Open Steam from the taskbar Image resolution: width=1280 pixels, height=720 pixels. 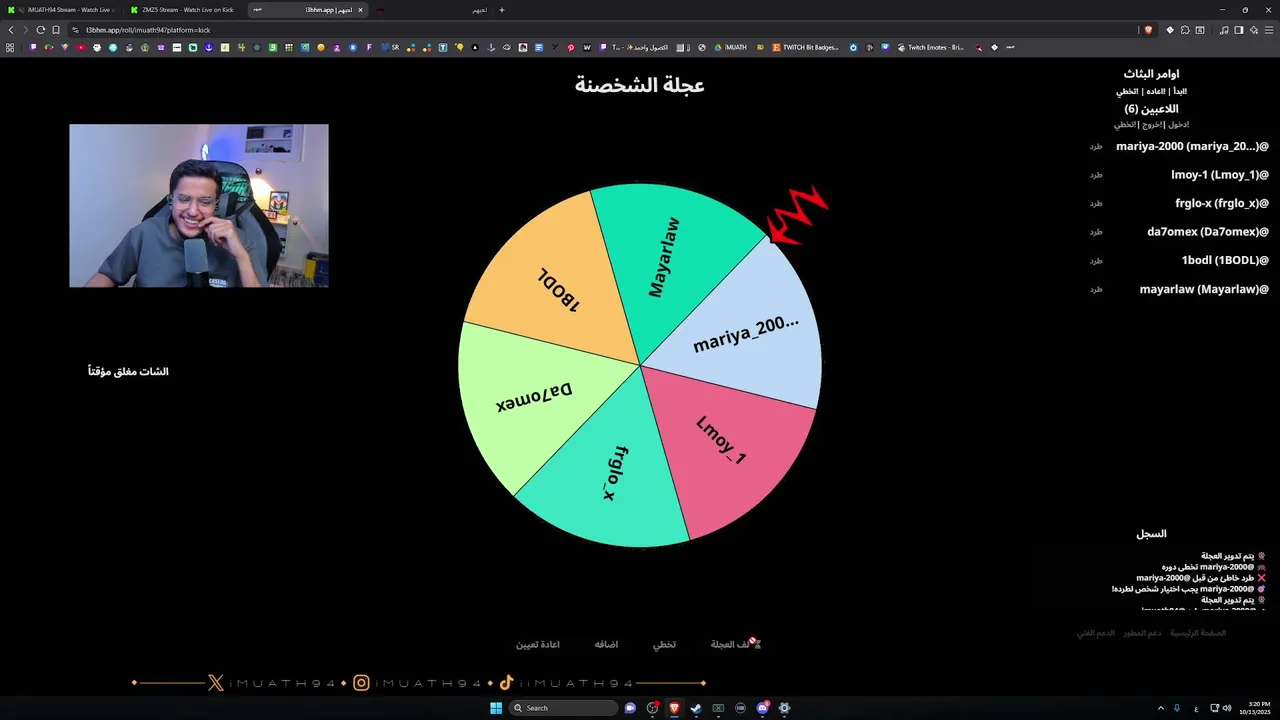696,708
